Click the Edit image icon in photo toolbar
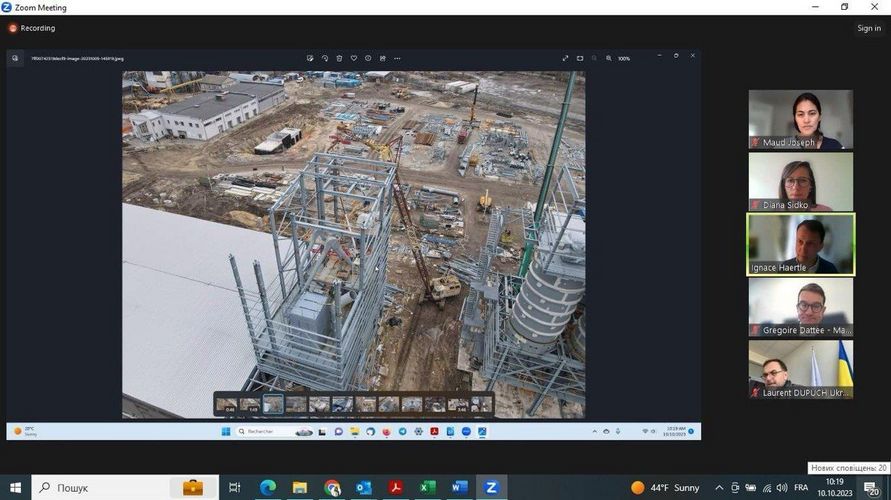This screenshot has height=500, width=891. (x=310, y=58)
